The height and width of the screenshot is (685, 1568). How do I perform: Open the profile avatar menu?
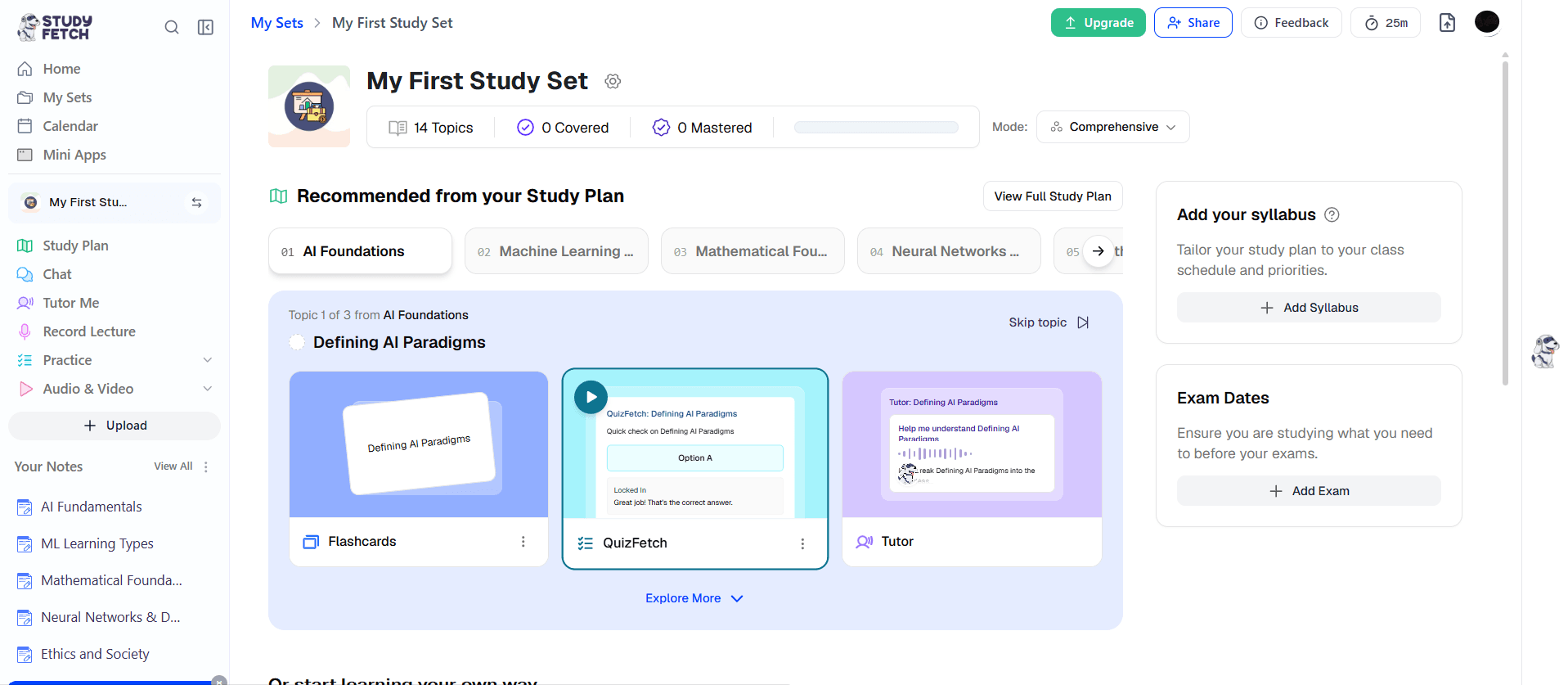click(x=1487, y=22)
